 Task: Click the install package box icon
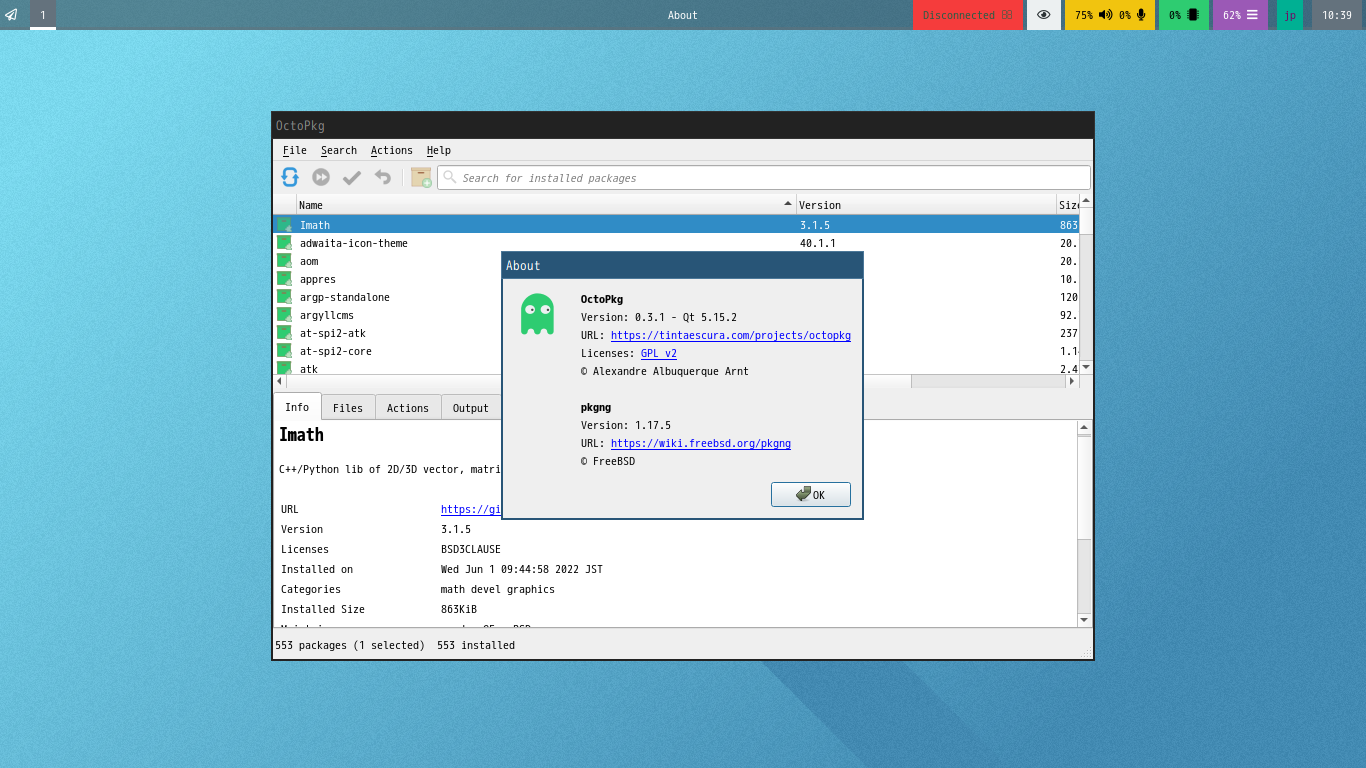coord(421,177)
